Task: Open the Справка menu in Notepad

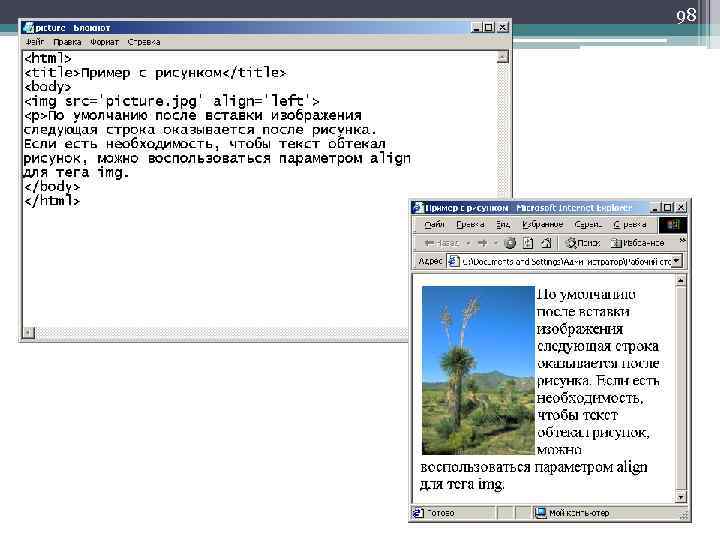Action: [x=144, y=42]
